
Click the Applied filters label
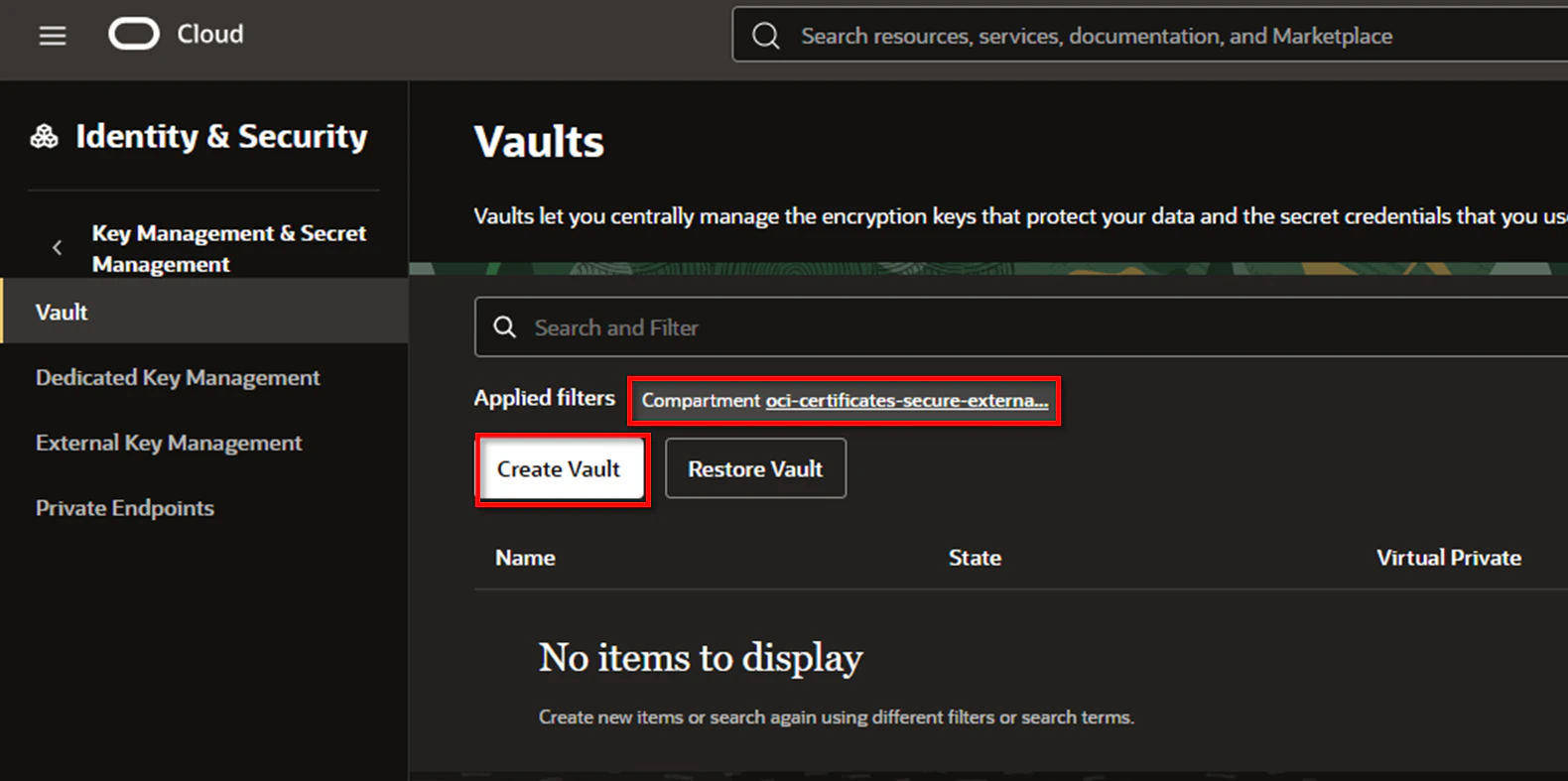pos(545,398)
